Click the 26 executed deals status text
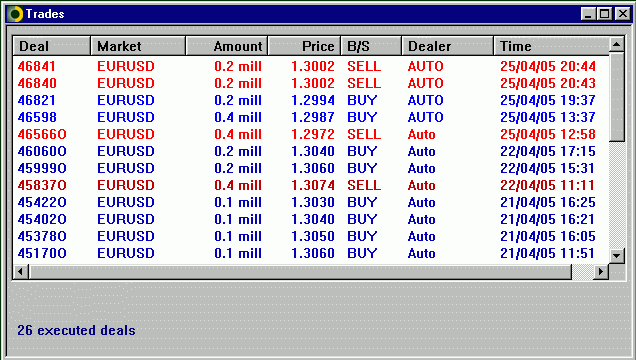This screenshot has height=360, width=636. 76,330
